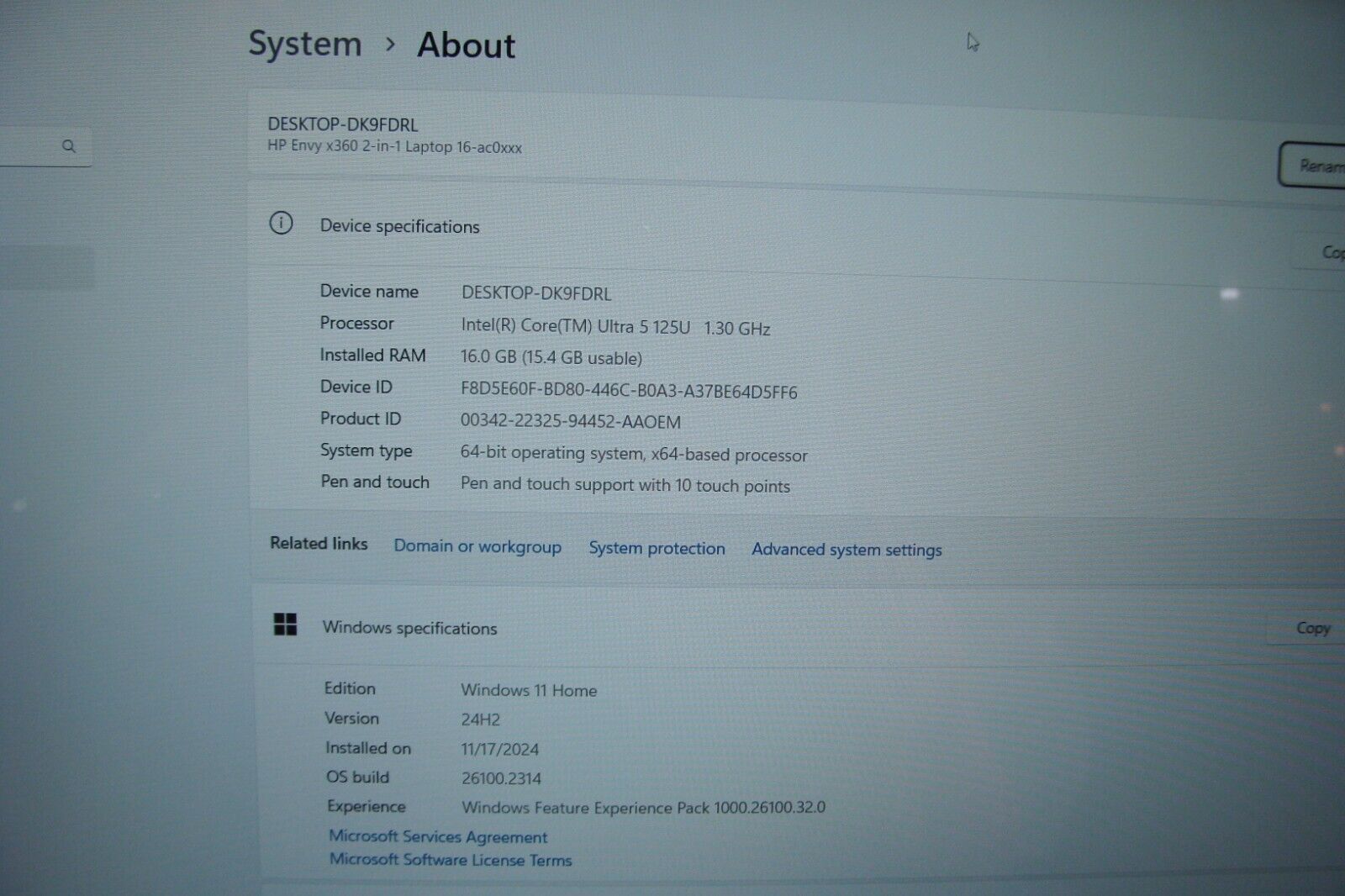
Task: Go back to System in breadcrumb
Action: coord(304,44)
